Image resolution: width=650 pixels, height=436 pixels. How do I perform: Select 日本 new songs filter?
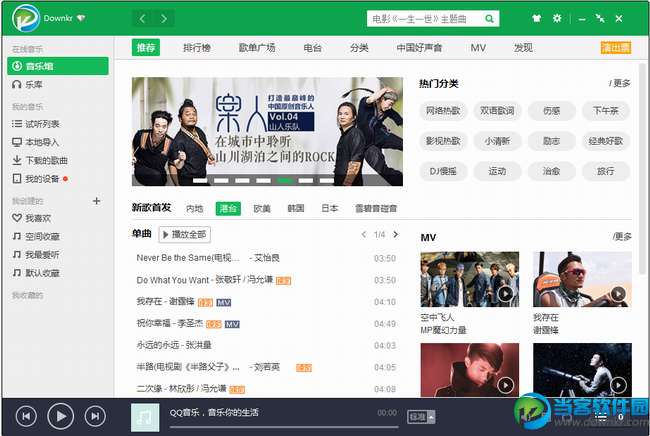pos(330,208)
